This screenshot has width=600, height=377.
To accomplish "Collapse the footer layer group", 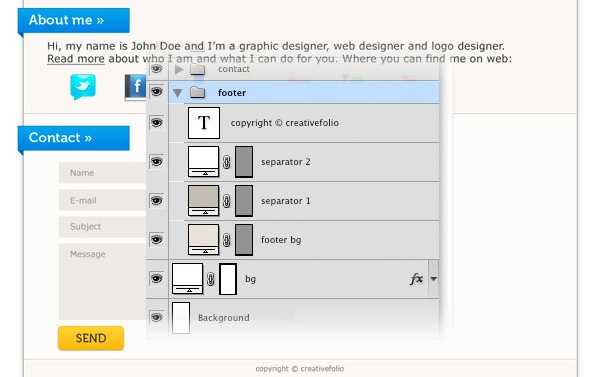I will click(x=177, y=93).
